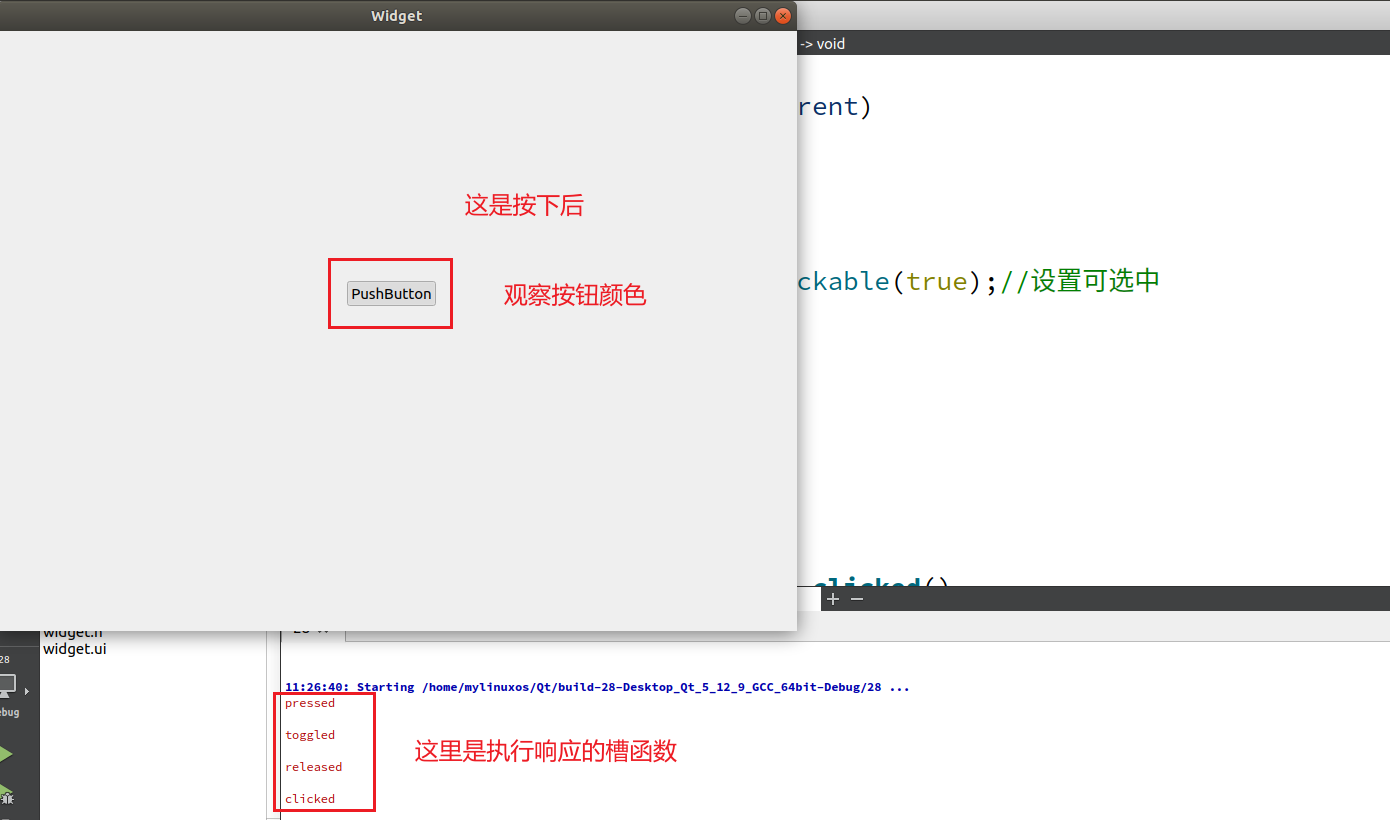Click the 'true' keyword in the code editor
The width and height of the screenshot is (1390, 820).
(x=937, y=281)
